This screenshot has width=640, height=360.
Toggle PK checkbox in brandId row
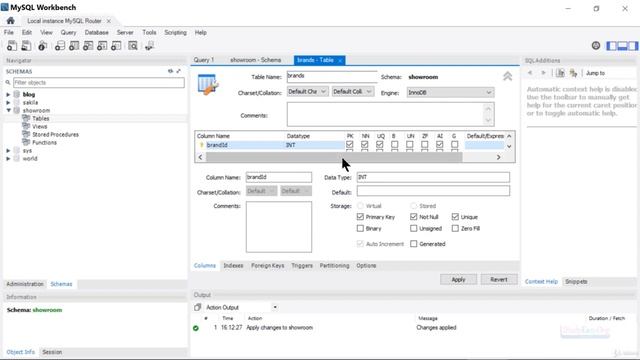[349, 144]
